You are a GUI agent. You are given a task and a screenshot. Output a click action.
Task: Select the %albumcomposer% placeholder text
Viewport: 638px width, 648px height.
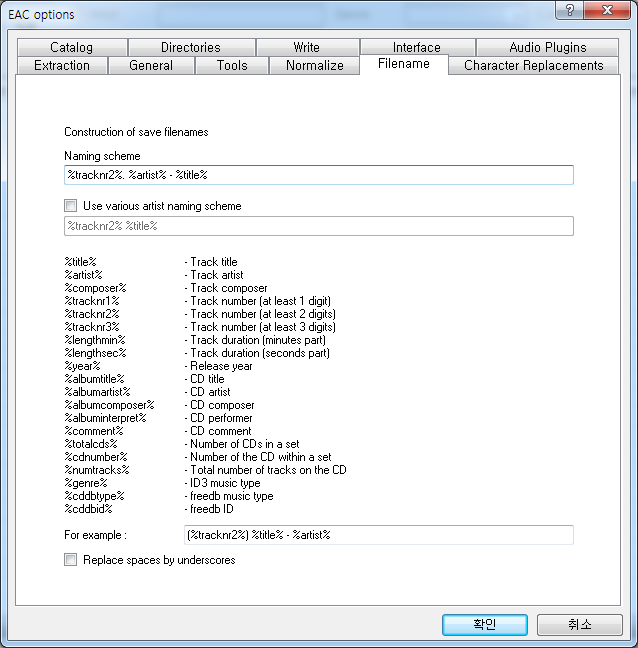pos(109,405)
